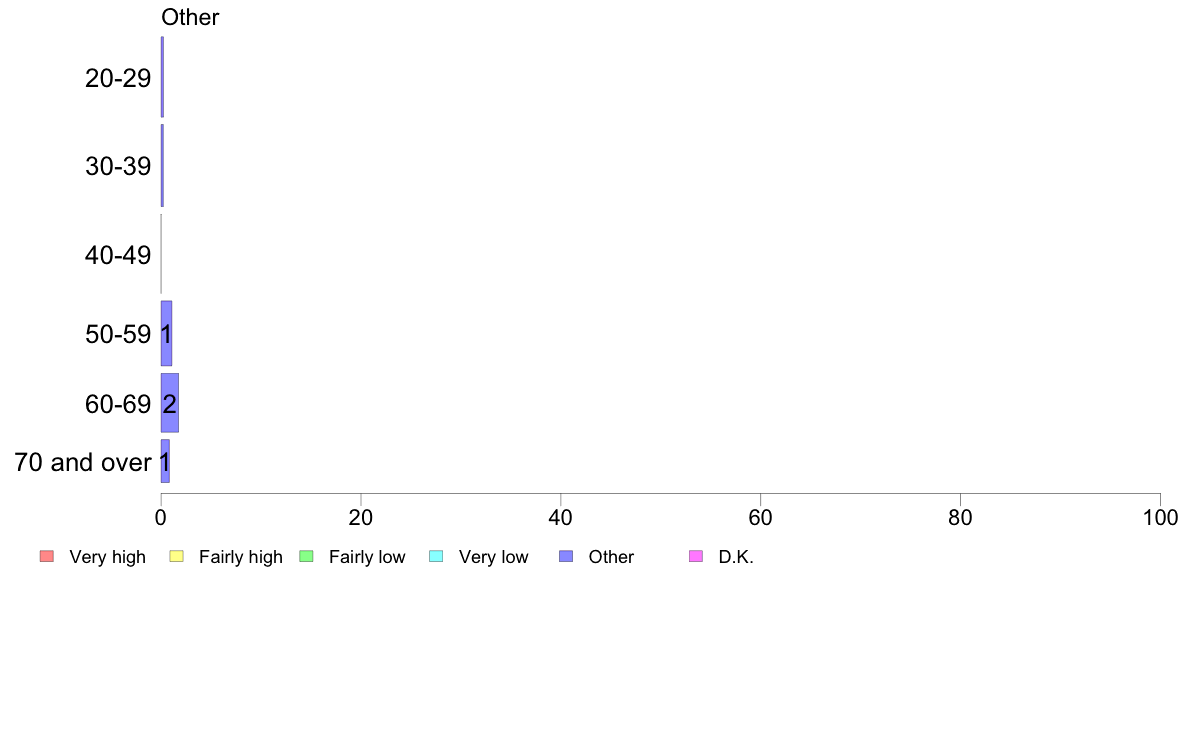Click the D.K. legend text
This screenshot has width=1188, height=736.
(736, 557)
